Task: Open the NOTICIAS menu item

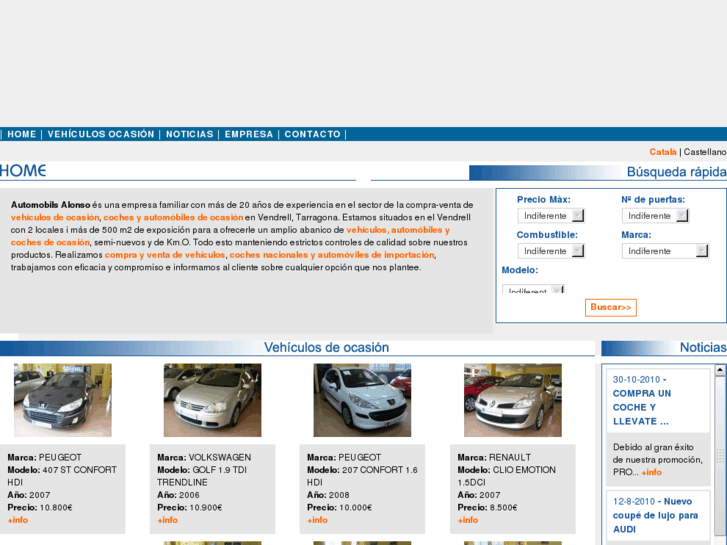Action: (190, 134)
